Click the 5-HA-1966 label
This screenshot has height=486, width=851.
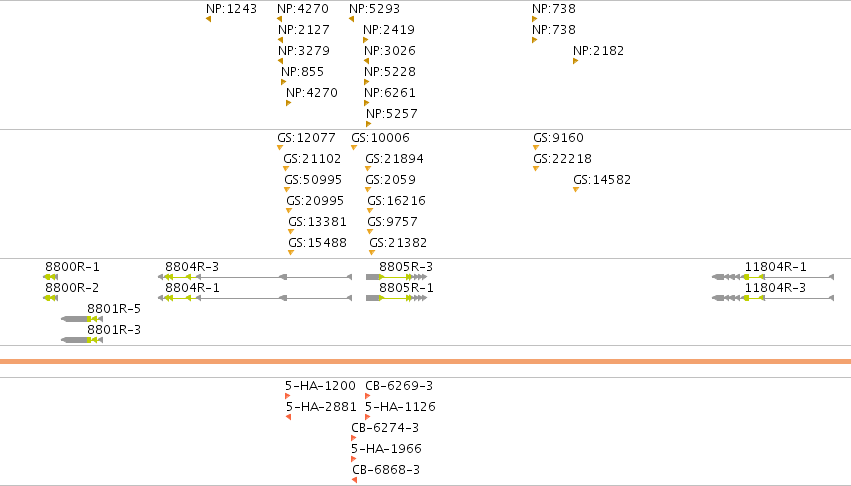coord(386,449)
